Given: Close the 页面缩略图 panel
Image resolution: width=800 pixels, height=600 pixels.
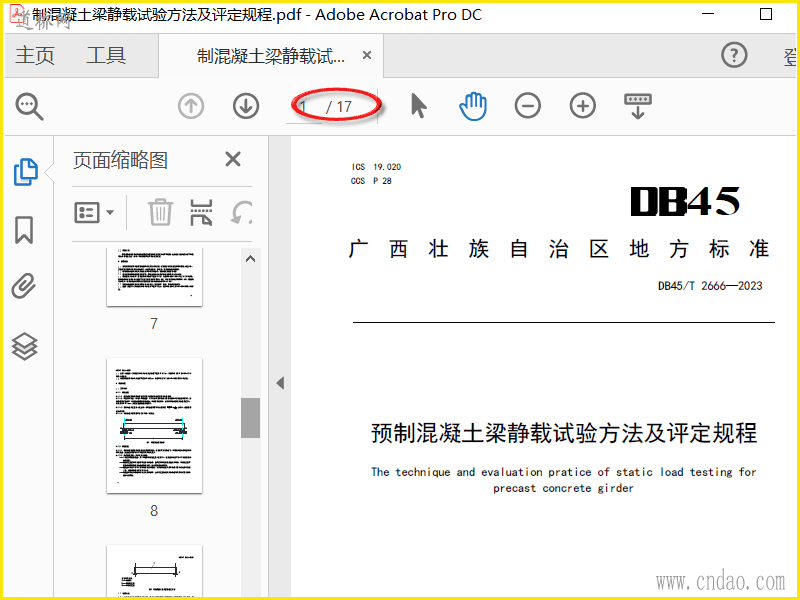Looking at the screenshot, I should tap(233, 159).
